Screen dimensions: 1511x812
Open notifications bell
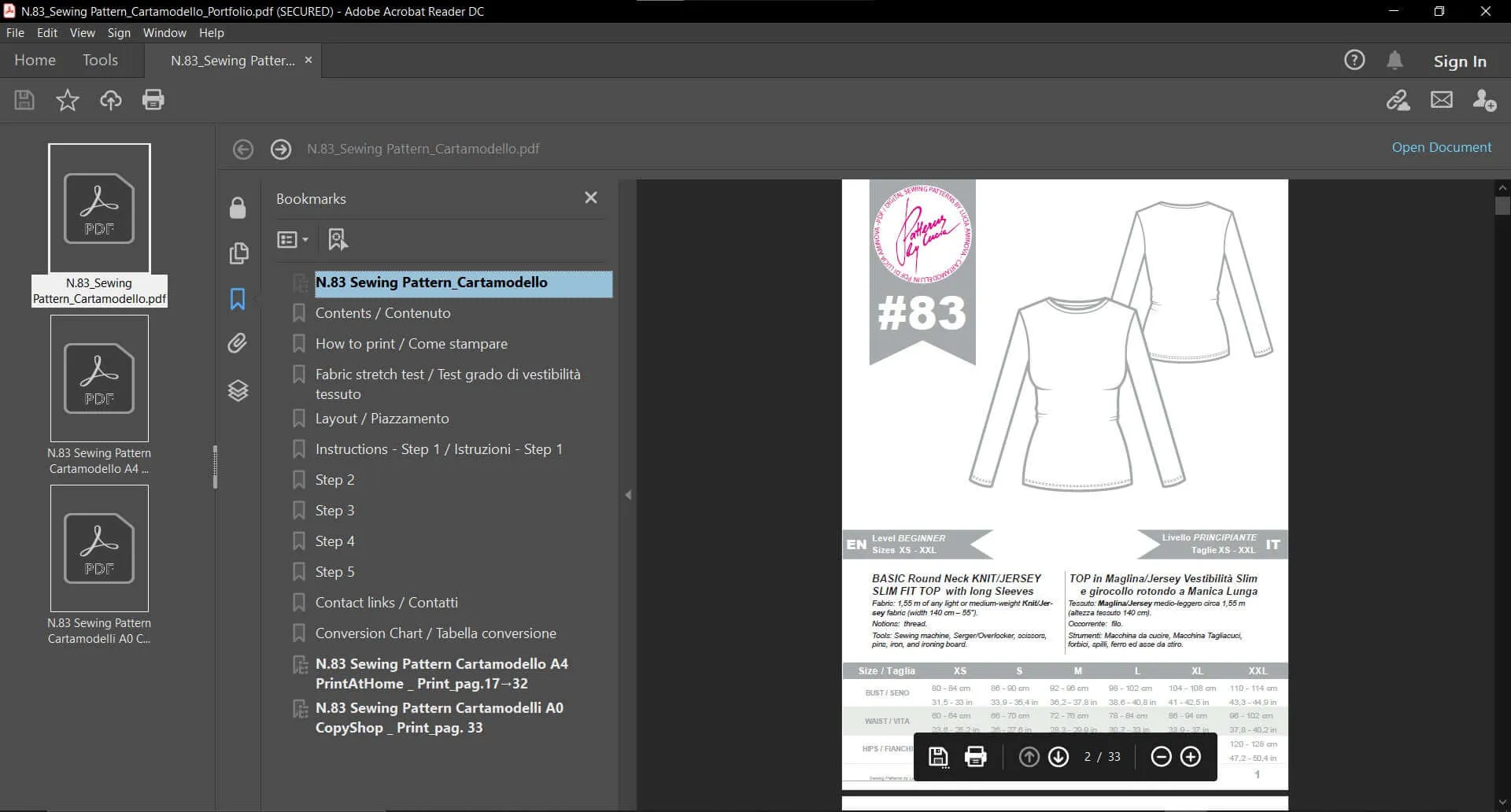pyautogui.click(x=1395, y=60)
